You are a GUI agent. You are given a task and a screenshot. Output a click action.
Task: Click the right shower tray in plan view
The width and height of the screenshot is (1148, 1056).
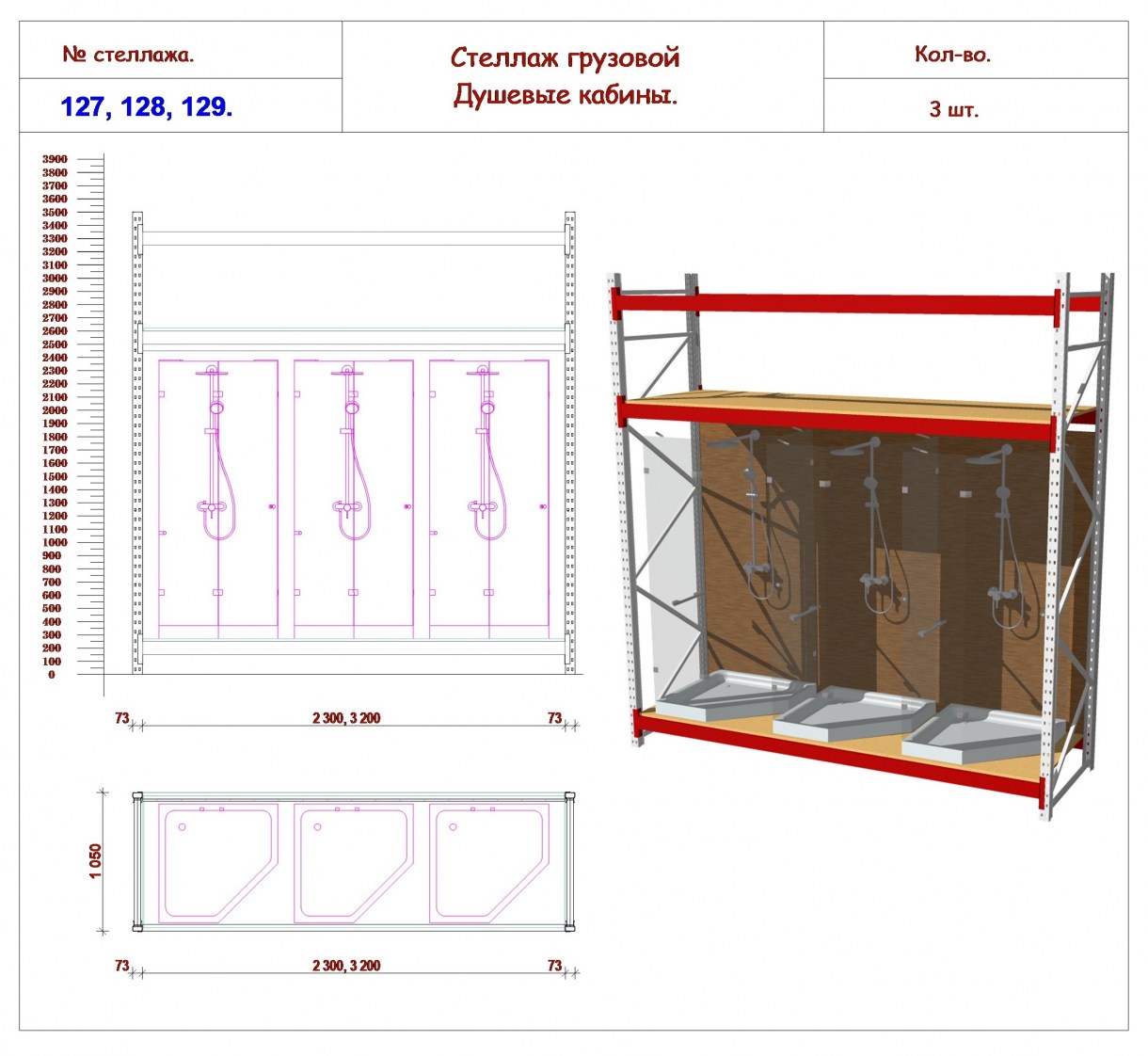tap(489, 863)
